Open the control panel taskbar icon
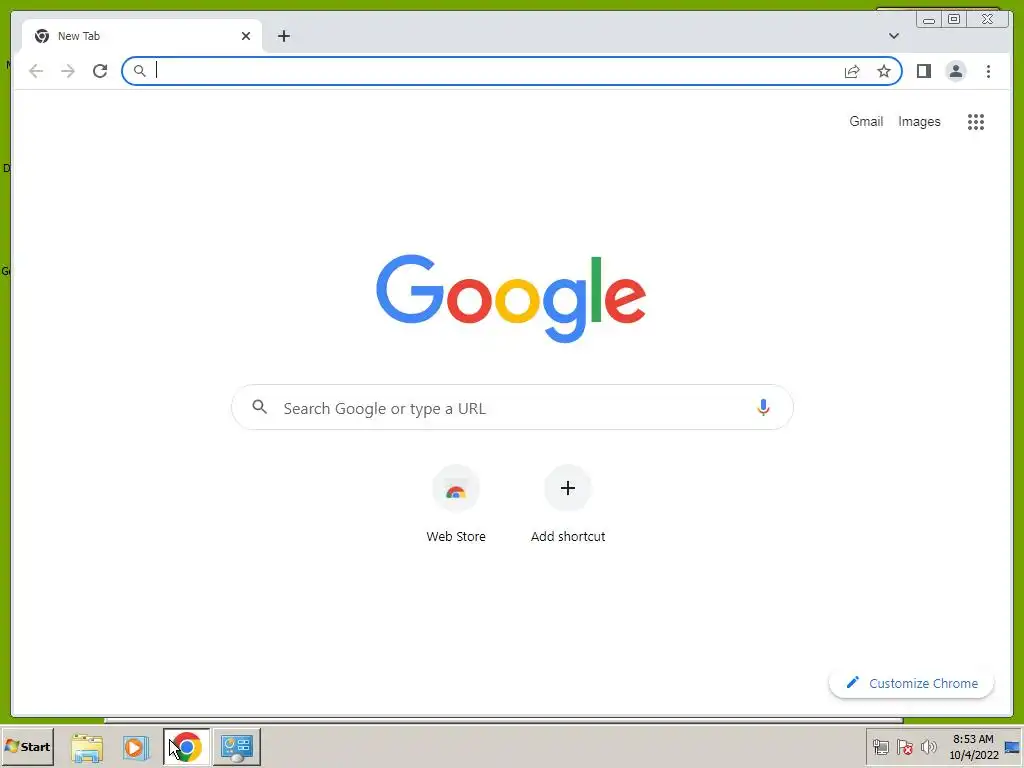Viewport: 1024px width, 768px height. (x=236, y=747)
